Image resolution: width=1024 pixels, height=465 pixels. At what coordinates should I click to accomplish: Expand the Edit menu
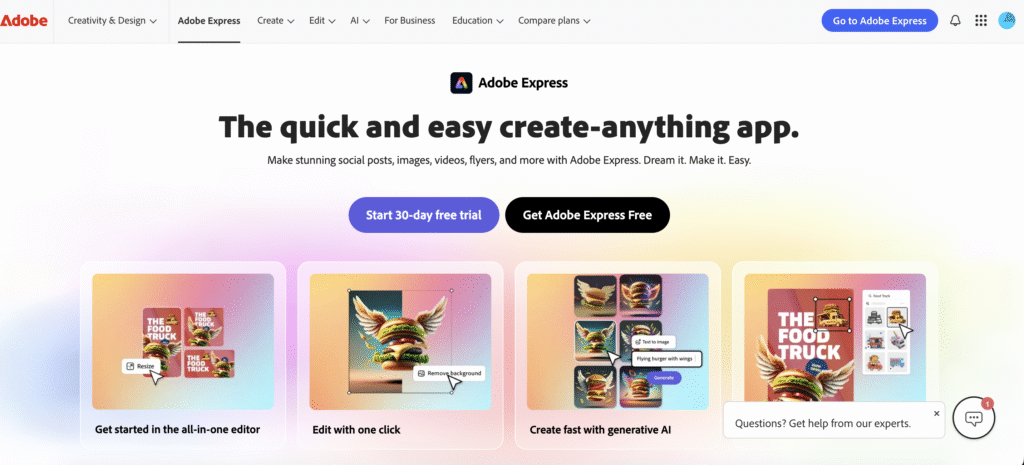(x=322, y=21)
